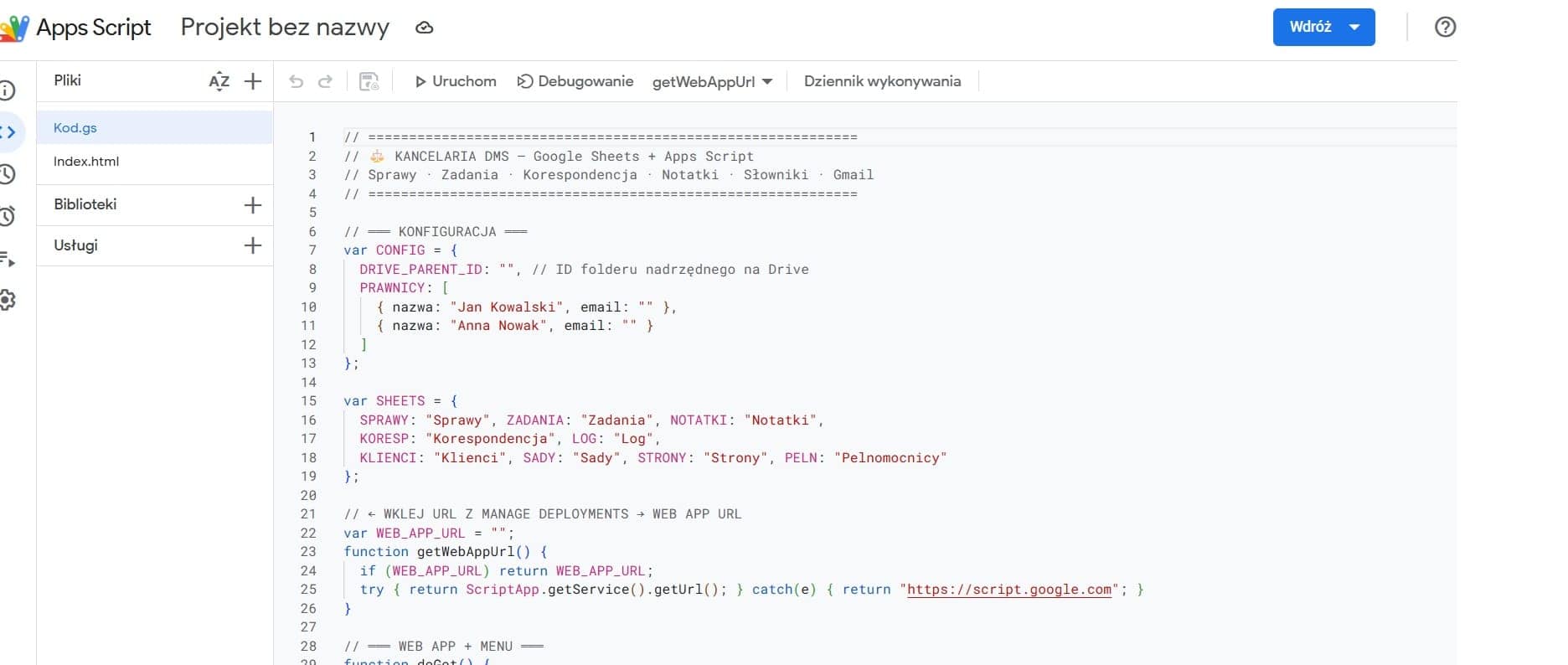Click the Projekt bez nazwy title
The height and width of the screenshot is (665, 1568).
click(x=285, y=28)
